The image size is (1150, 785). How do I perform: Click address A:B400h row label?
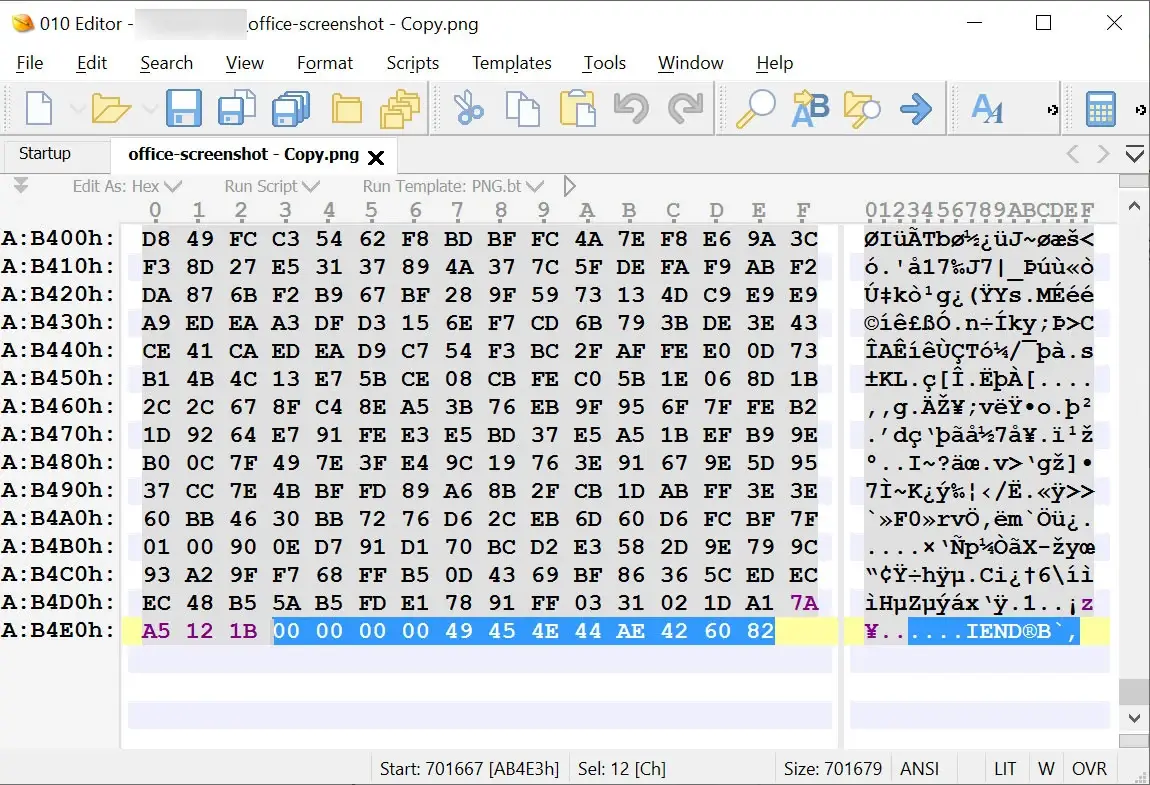point(58,238)
